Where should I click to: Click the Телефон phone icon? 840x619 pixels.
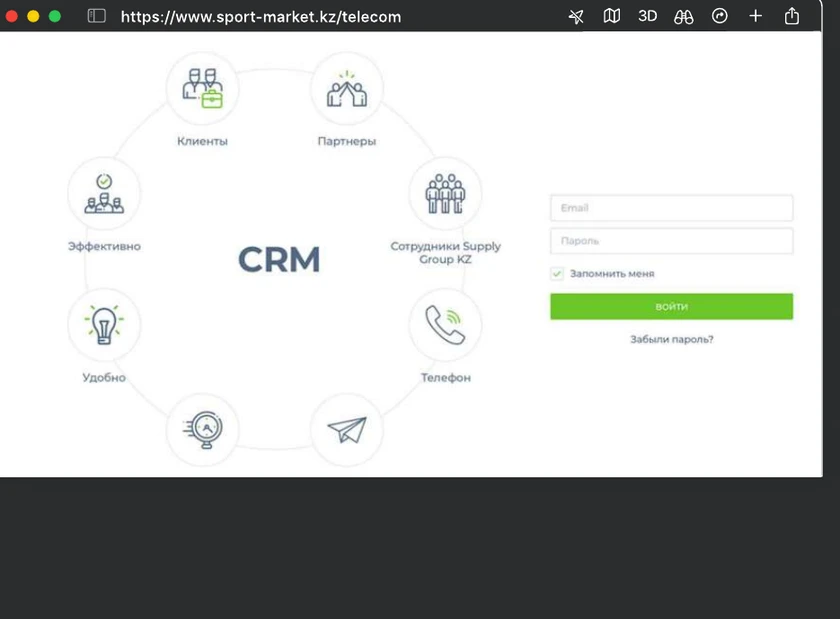[x=445, y=325]
